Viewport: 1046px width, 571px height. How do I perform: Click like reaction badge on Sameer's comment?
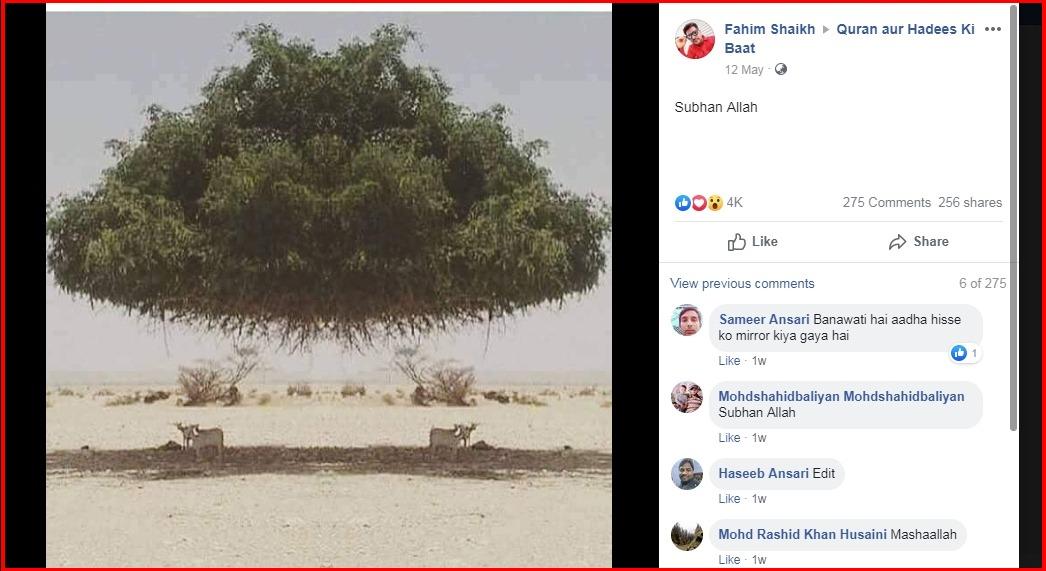coord(965,354)
